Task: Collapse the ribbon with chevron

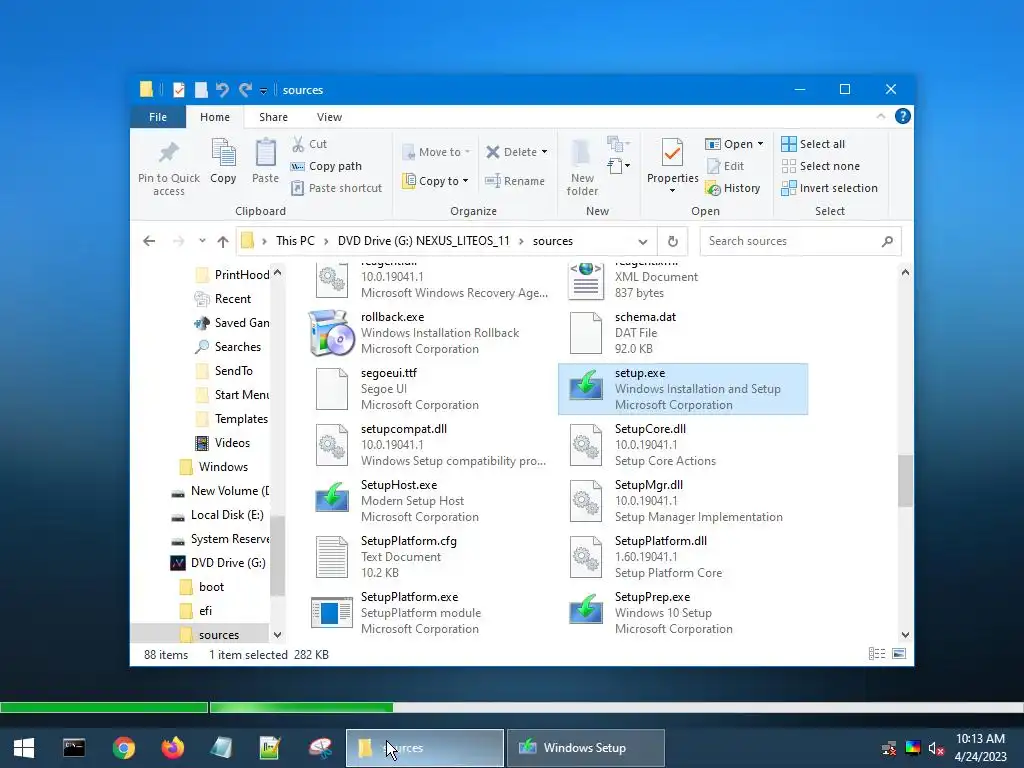Action: [x=880, y=116]
